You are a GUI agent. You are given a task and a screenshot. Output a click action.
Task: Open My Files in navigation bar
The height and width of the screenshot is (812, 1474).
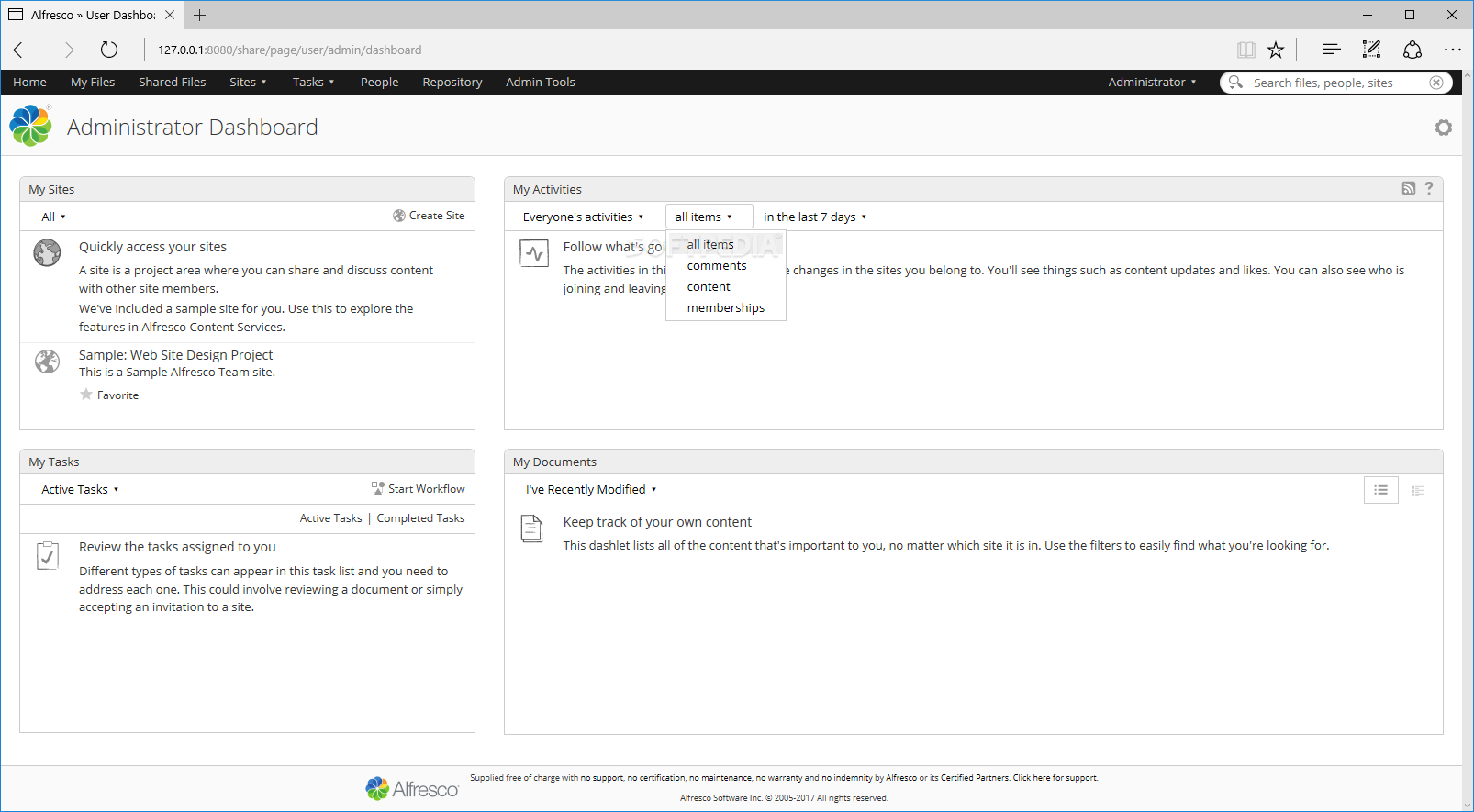click(x=93, y=82)
